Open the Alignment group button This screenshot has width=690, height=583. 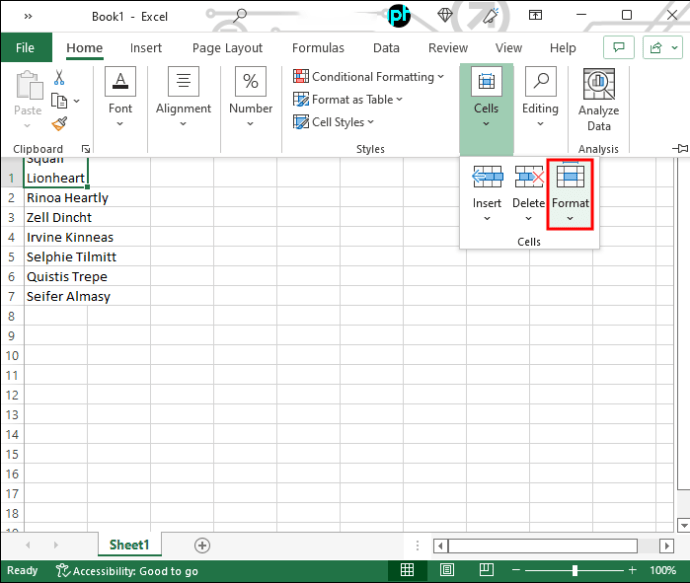click(x=184, y=97)
